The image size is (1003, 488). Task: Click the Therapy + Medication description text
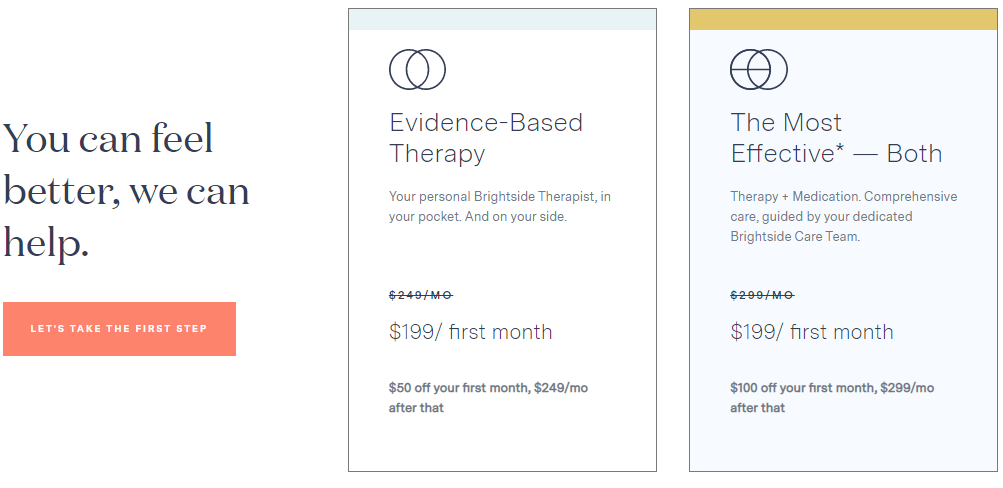(844, 216)
